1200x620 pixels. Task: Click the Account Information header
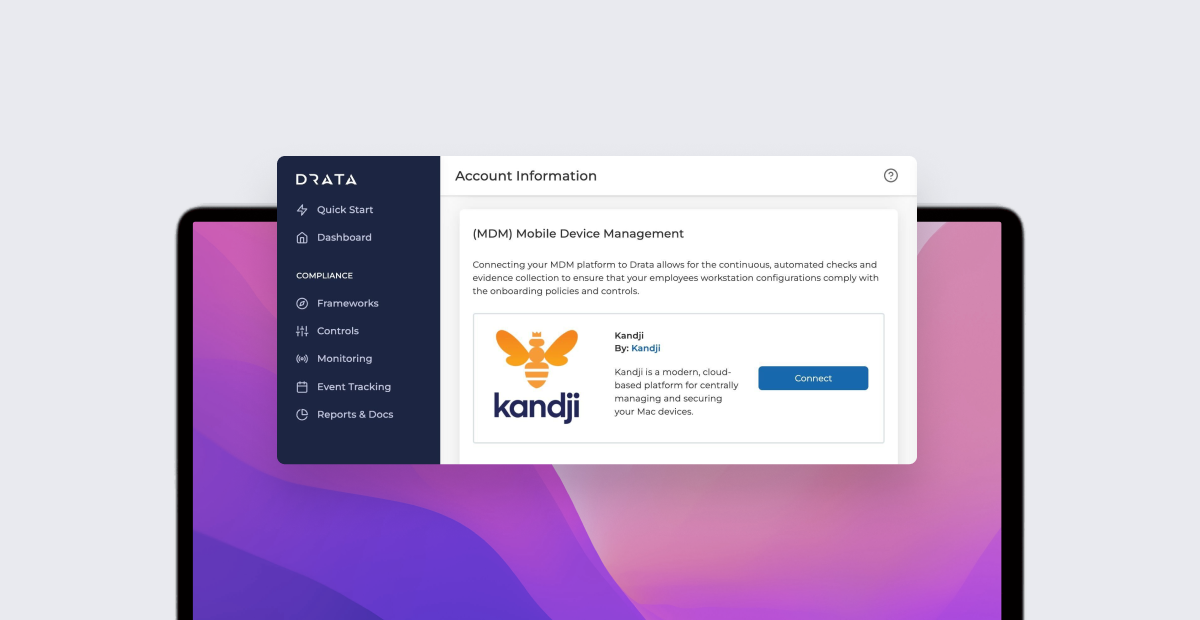pos(524,175)
